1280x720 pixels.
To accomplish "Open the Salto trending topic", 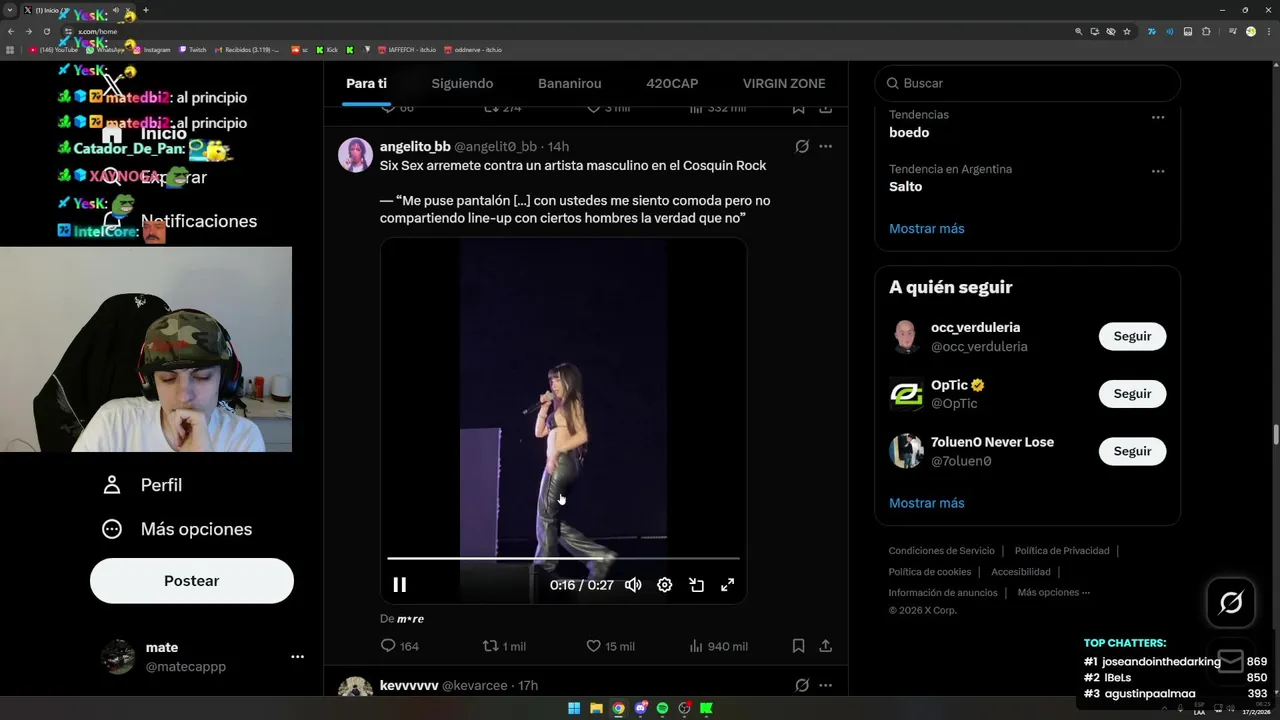I will (906, 186).
